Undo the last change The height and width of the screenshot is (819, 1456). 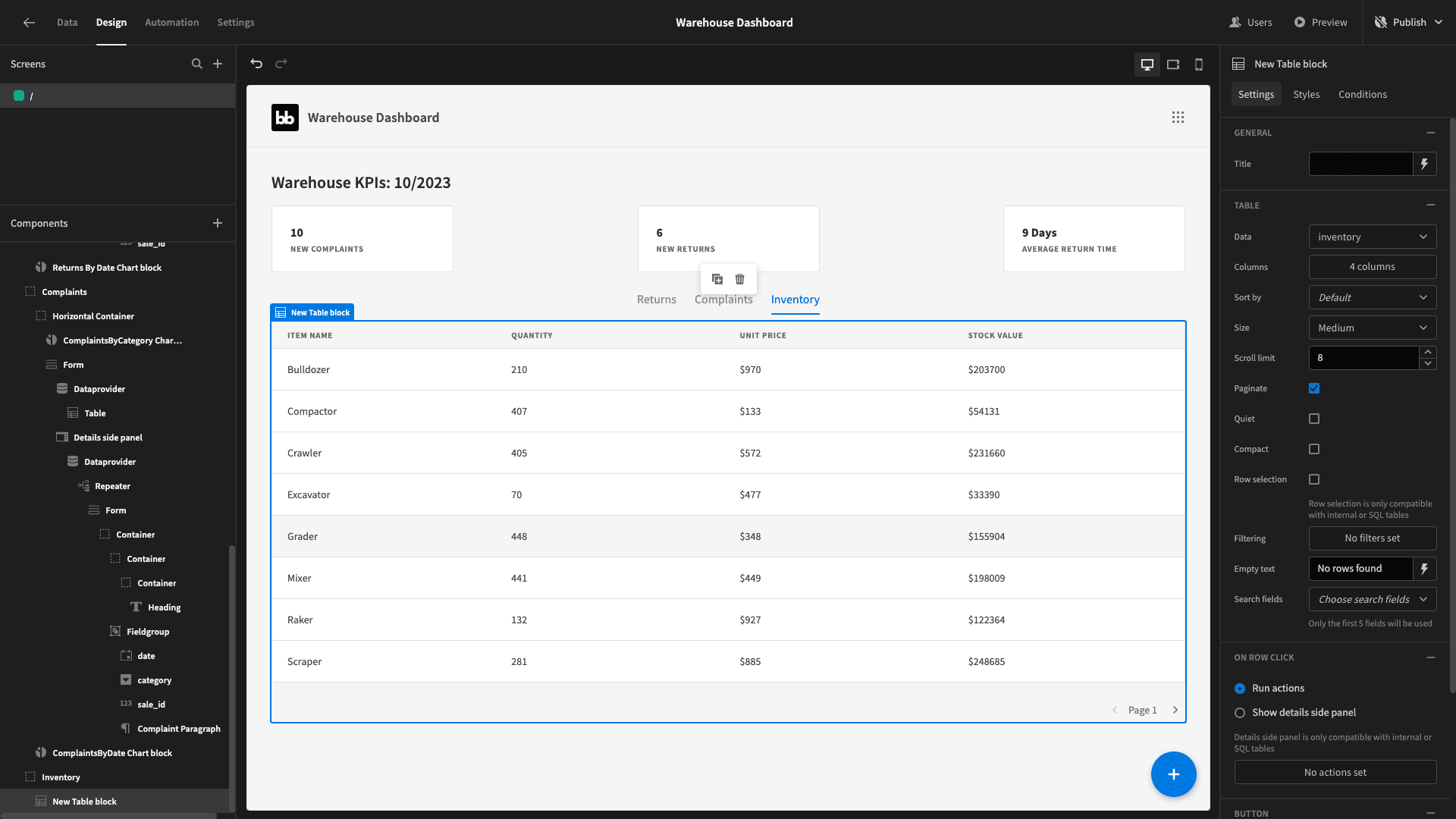click(x=256, y=64)
